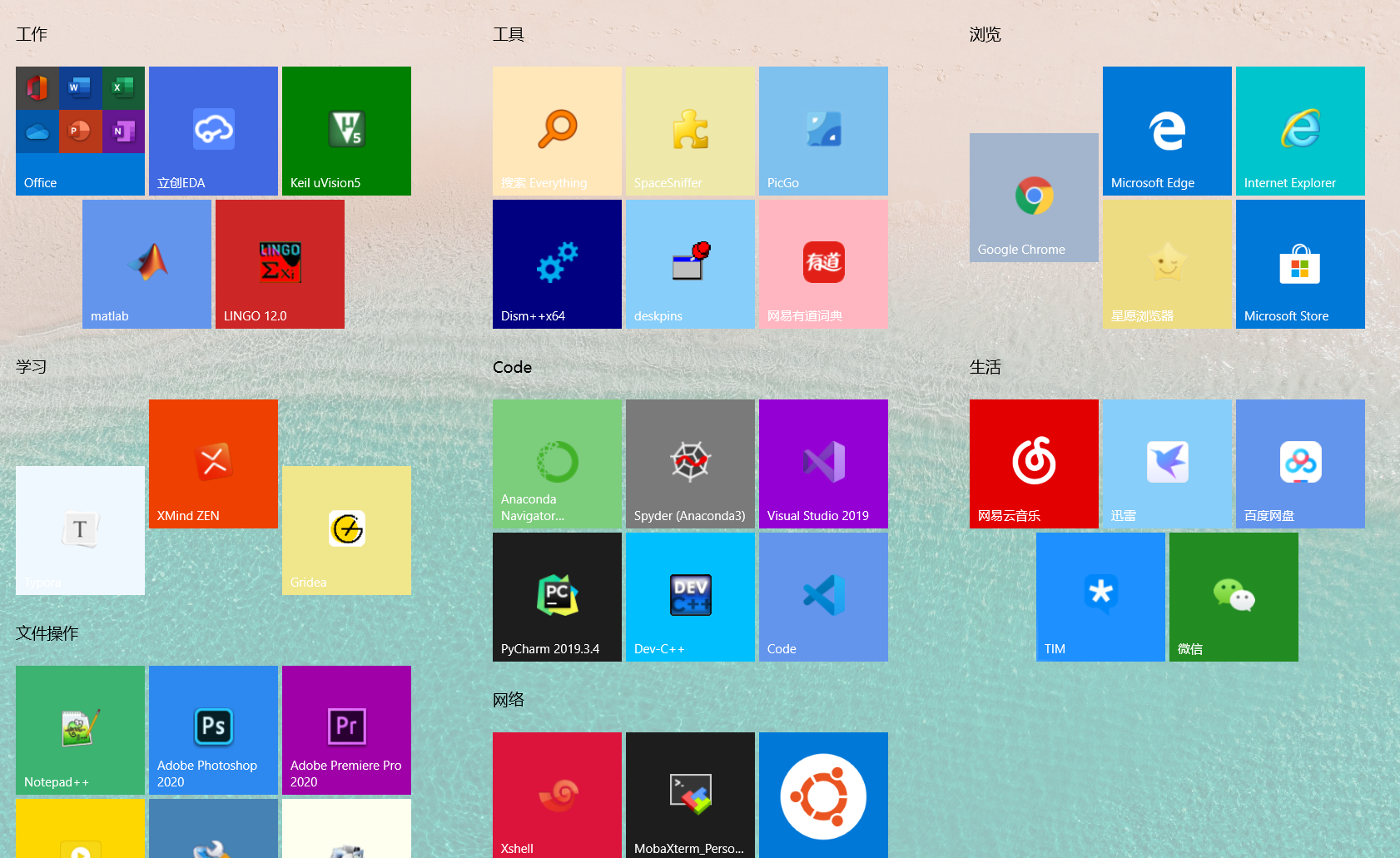Launch 网易有道词典 tile
This screenshot has width=1400, height=858.
pos(823,264)
